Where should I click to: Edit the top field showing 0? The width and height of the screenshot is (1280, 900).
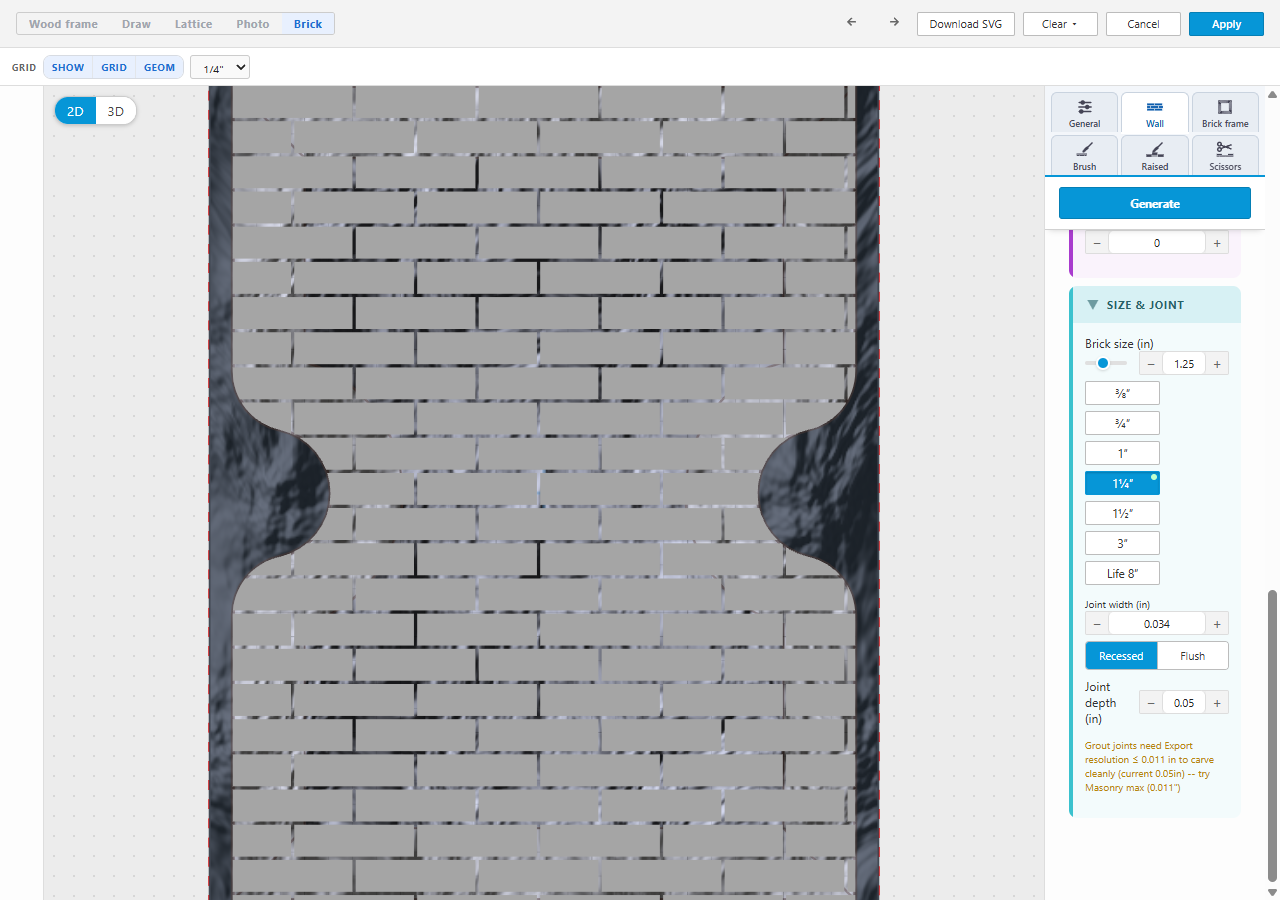(1157, 243)
